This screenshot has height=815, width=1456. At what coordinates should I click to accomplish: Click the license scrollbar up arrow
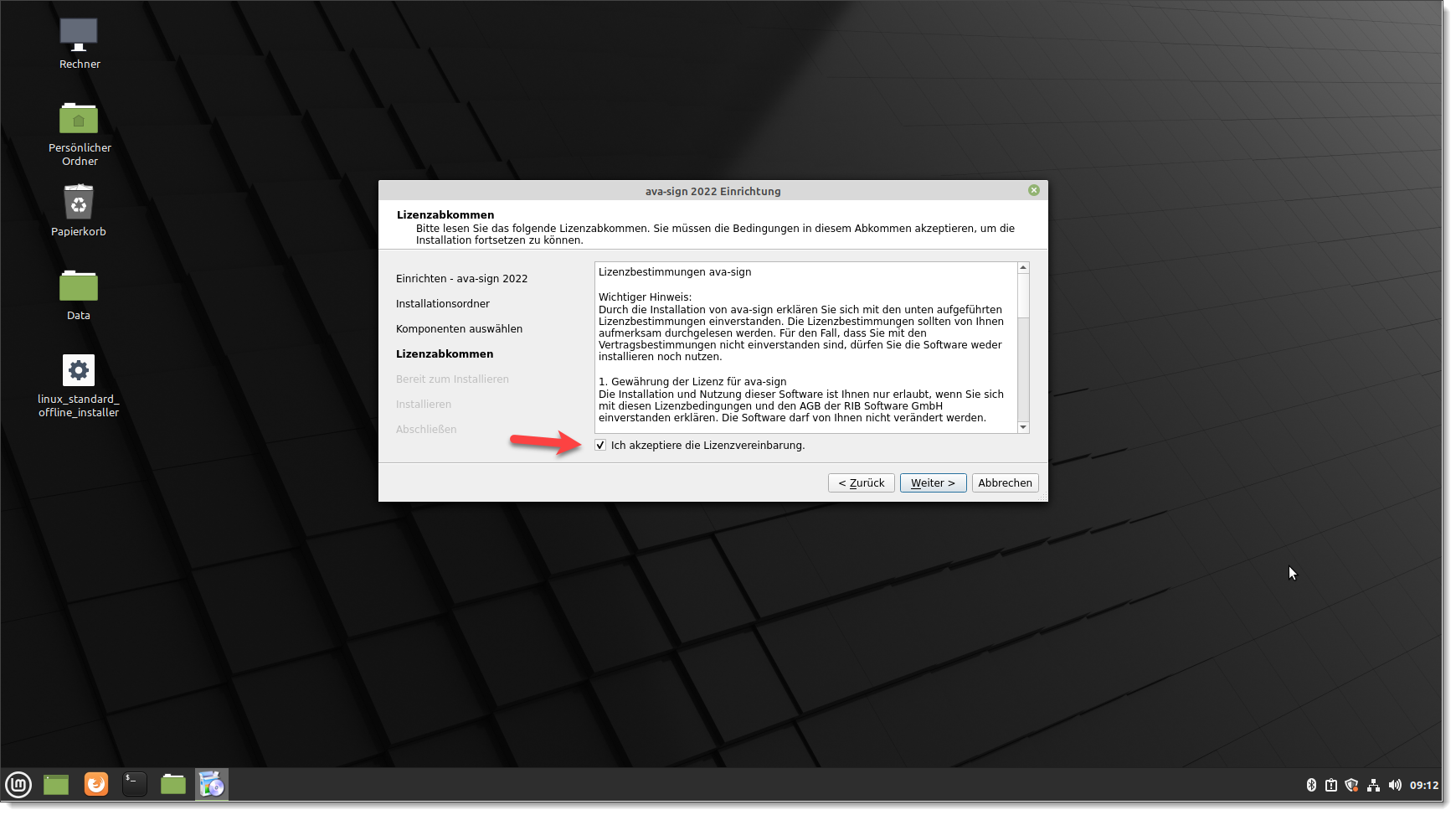(x=1023, y=268)
